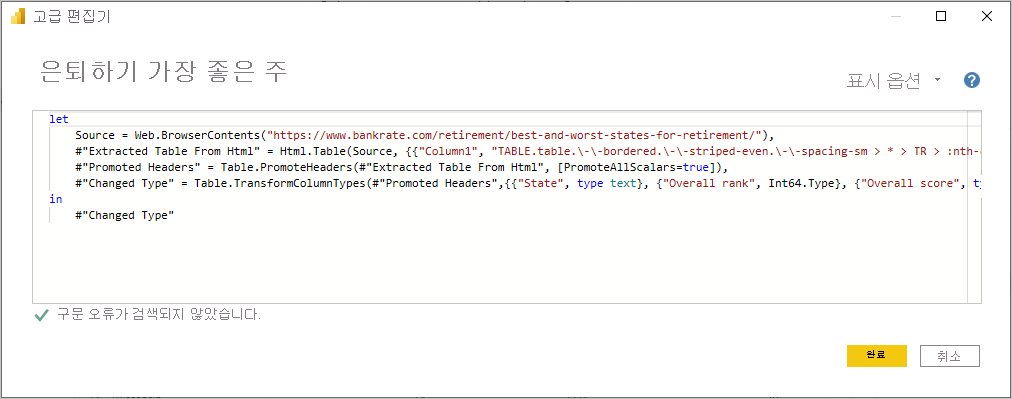Click the 완료 button
The image size is (1012, 399).
876,356
